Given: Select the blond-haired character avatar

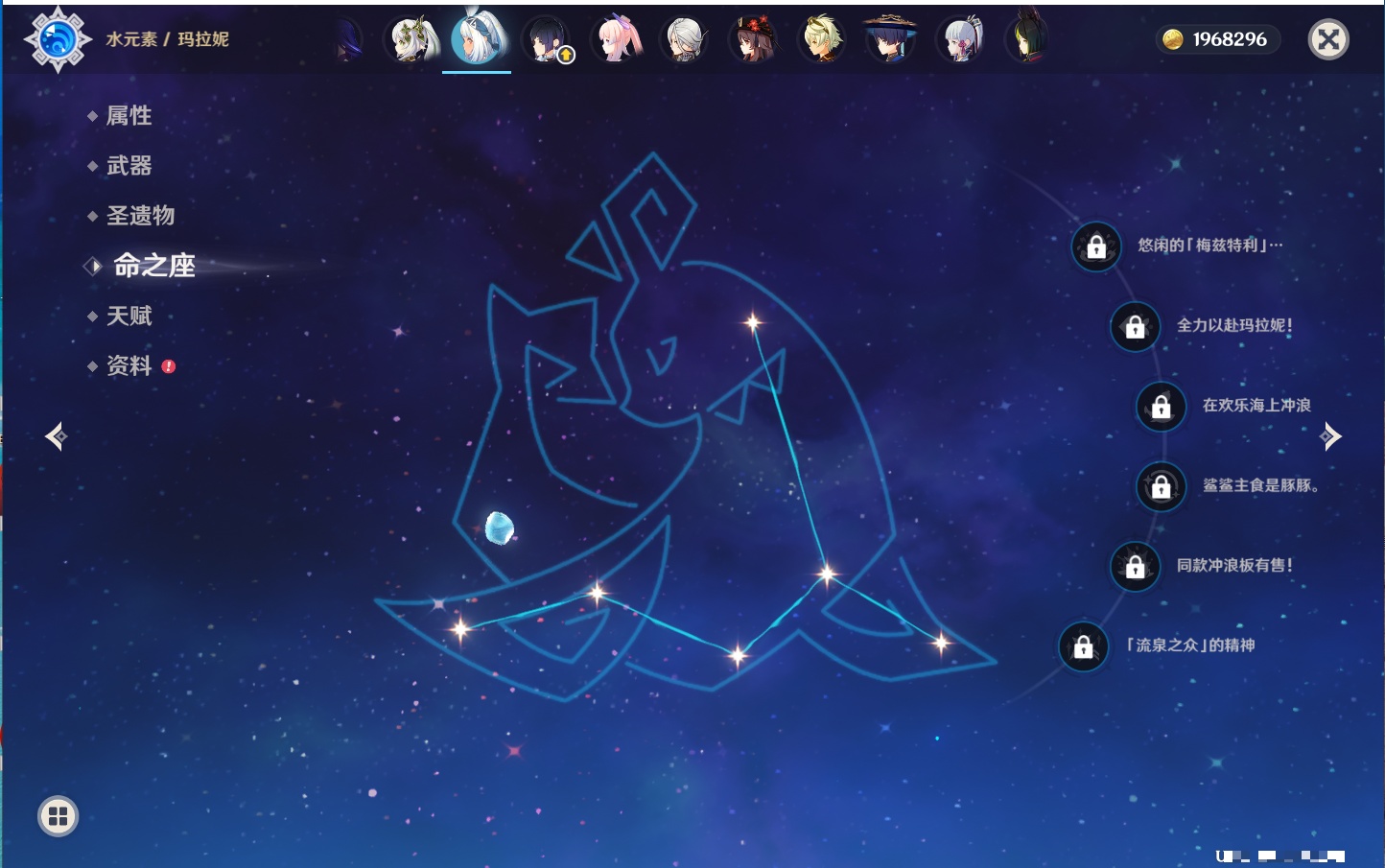Looking at the screenshot, I should tap(823, 40).
